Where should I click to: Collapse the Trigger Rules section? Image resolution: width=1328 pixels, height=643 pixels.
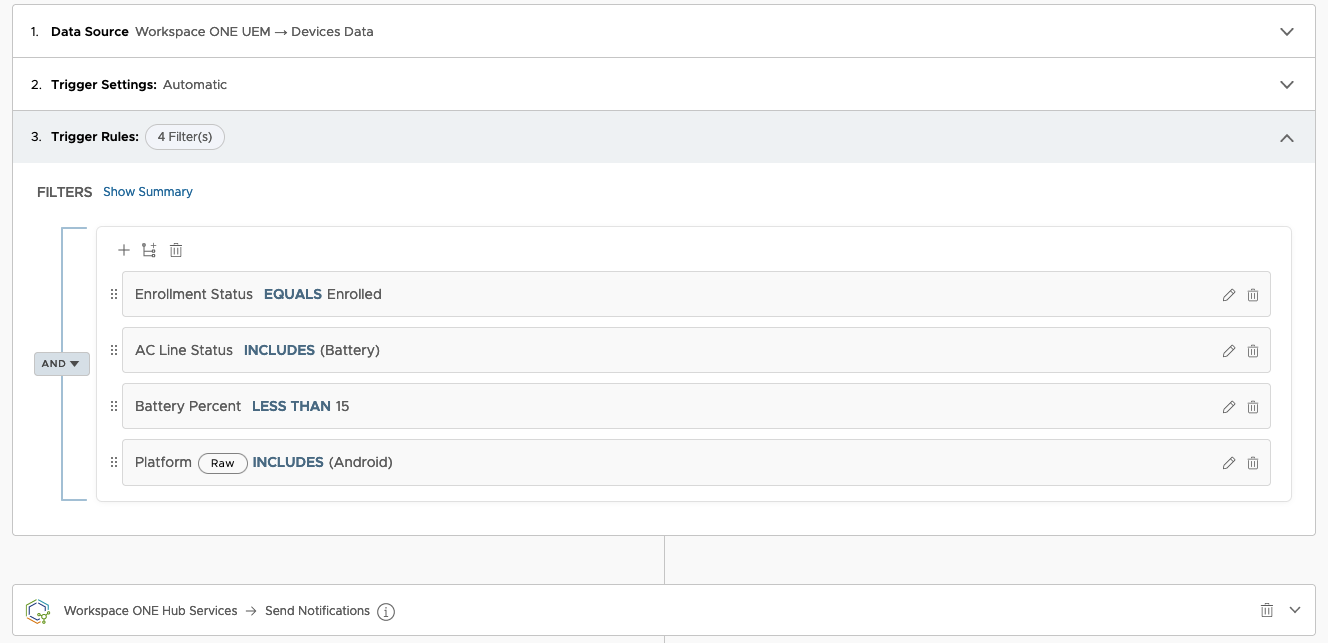pyautogui.click(x=1287, y=138)
